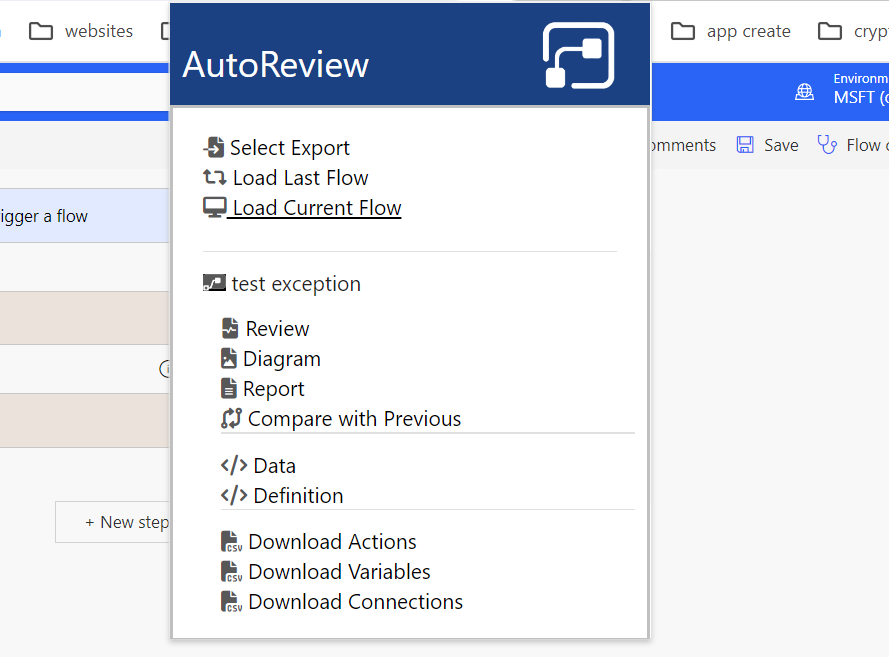
Task: Select the Load Last Flow arrows icon
Action: (x=213, y=177)
